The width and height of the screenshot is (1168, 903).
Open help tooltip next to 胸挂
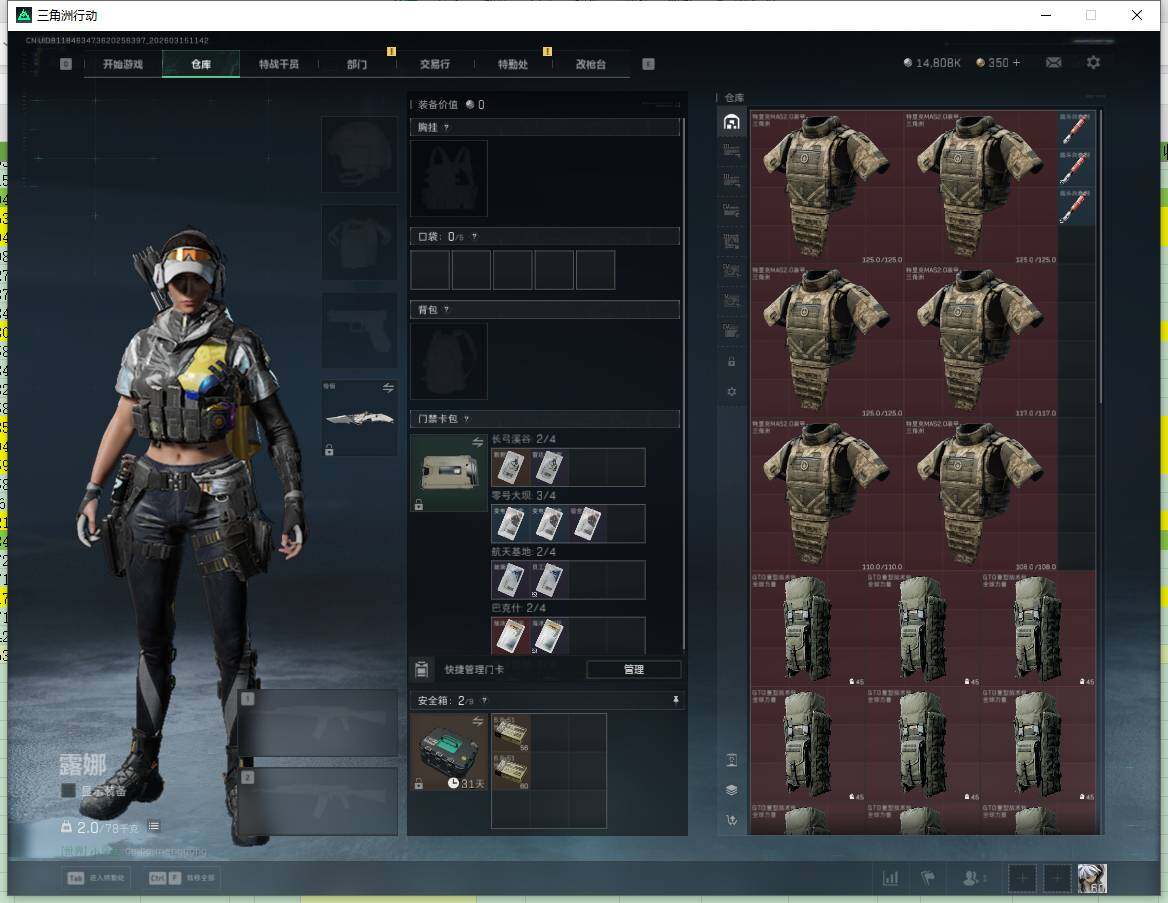(x=446, y=127)
